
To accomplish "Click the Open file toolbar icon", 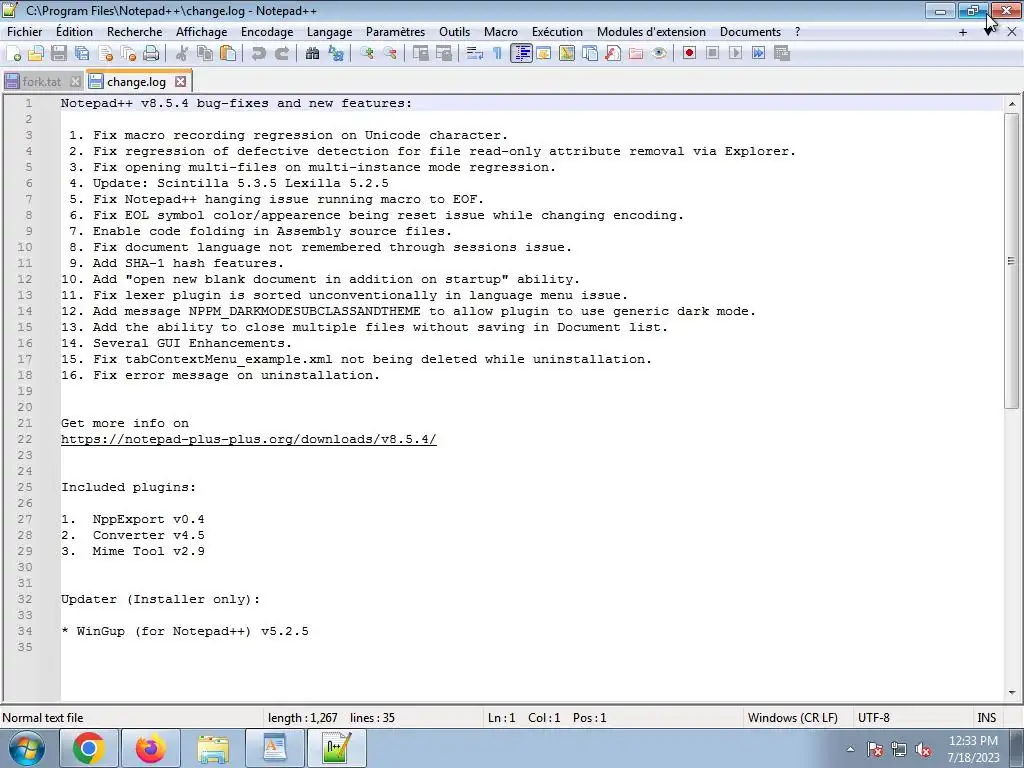I will 36,54.
